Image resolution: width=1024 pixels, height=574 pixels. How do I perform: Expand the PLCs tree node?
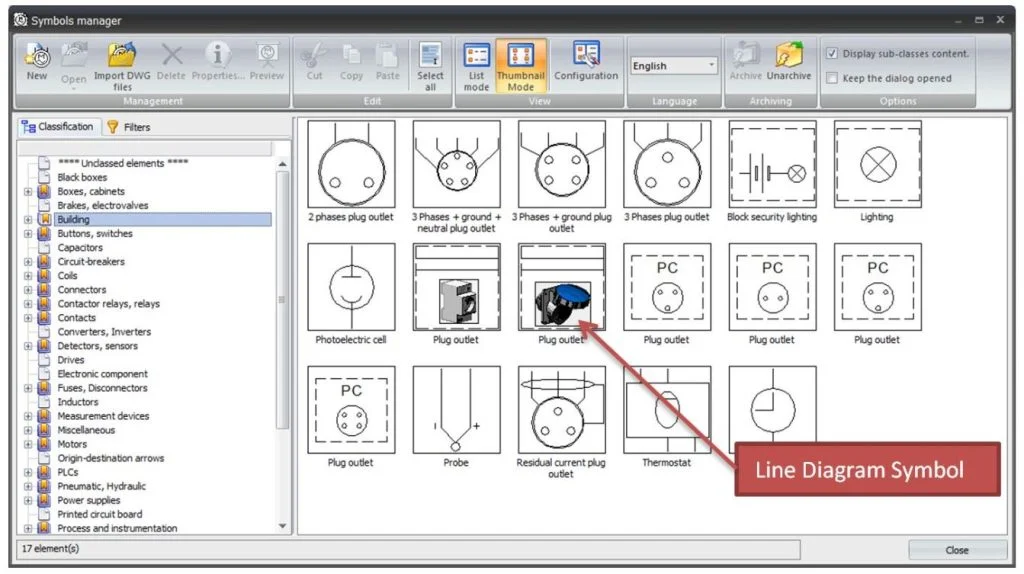(28, 472)
